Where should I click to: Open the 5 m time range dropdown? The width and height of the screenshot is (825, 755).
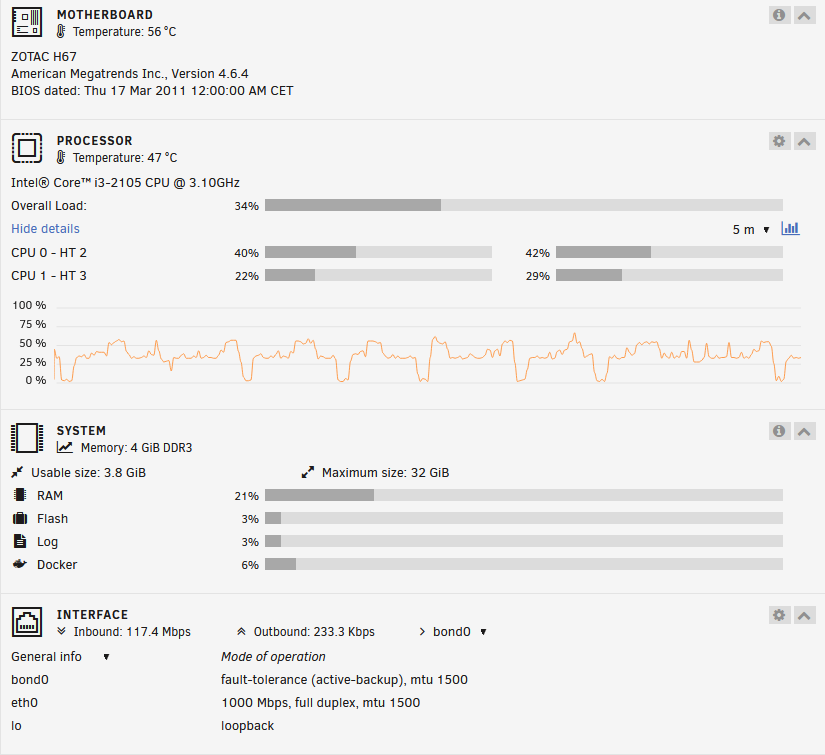point(751,230)
